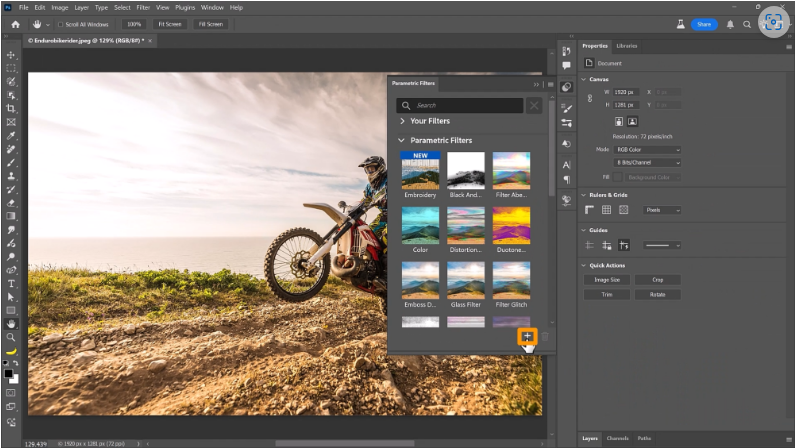Select the Zoom magnifier tool

click(x=11, y=337)
